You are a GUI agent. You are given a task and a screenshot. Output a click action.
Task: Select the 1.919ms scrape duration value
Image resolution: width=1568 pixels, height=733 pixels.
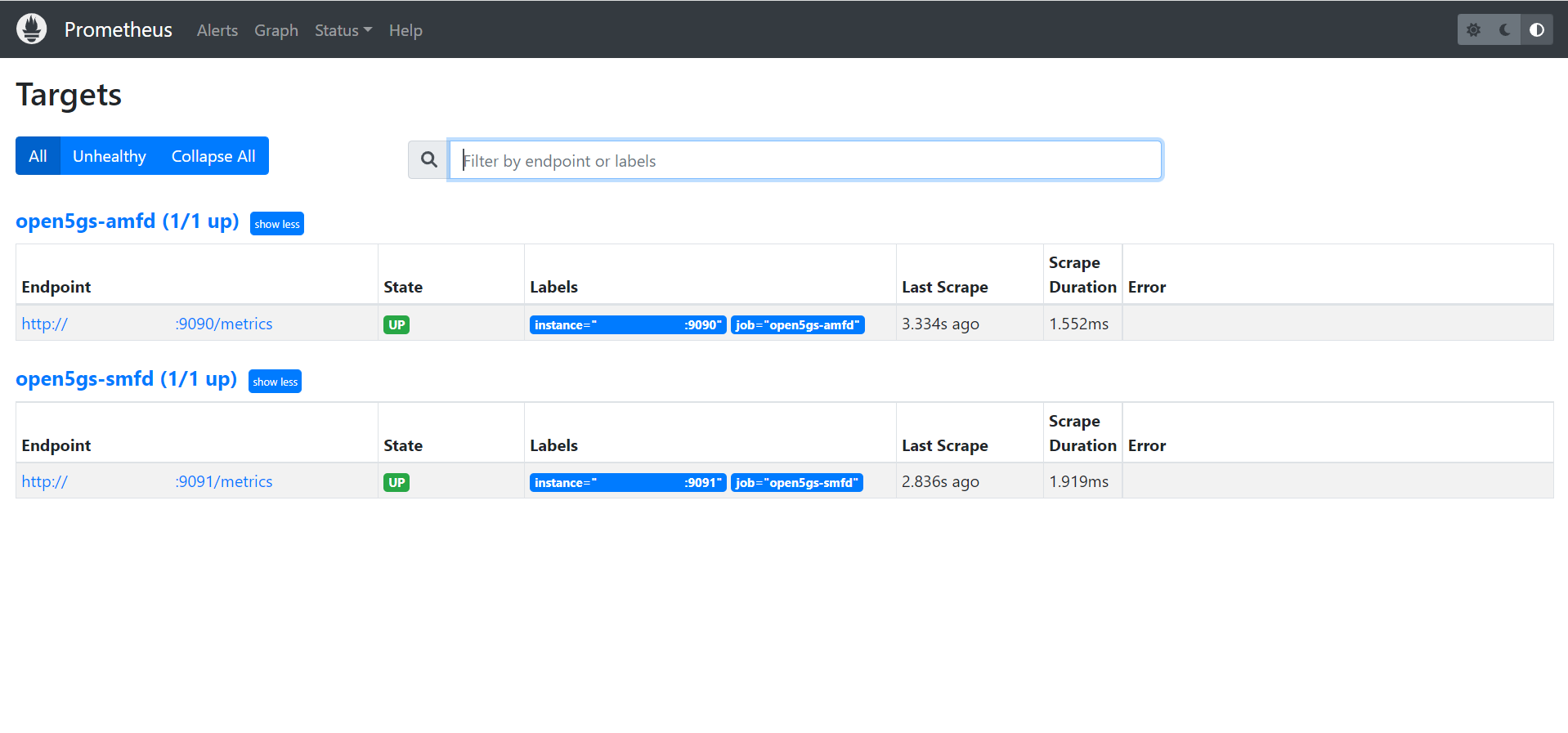coord(1079,481)
